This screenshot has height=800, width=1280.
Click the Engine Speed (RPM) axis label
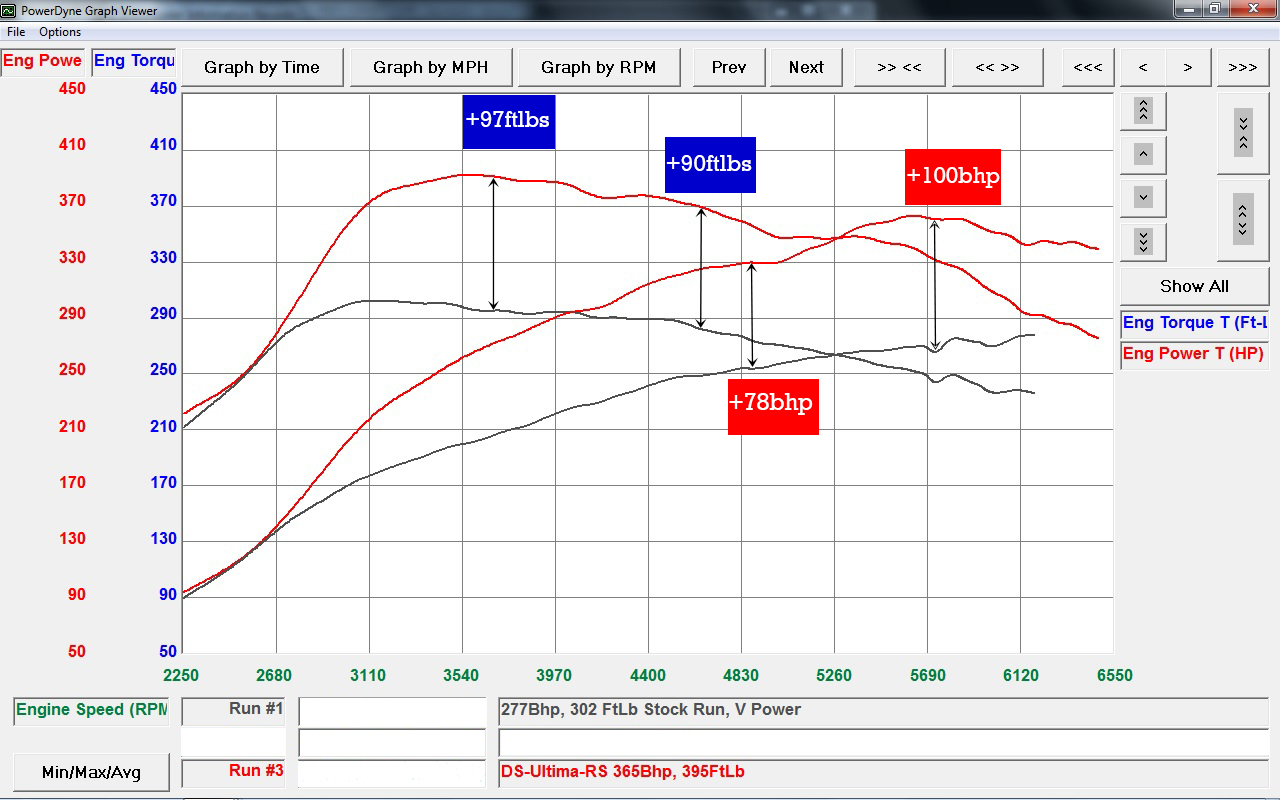91,710
